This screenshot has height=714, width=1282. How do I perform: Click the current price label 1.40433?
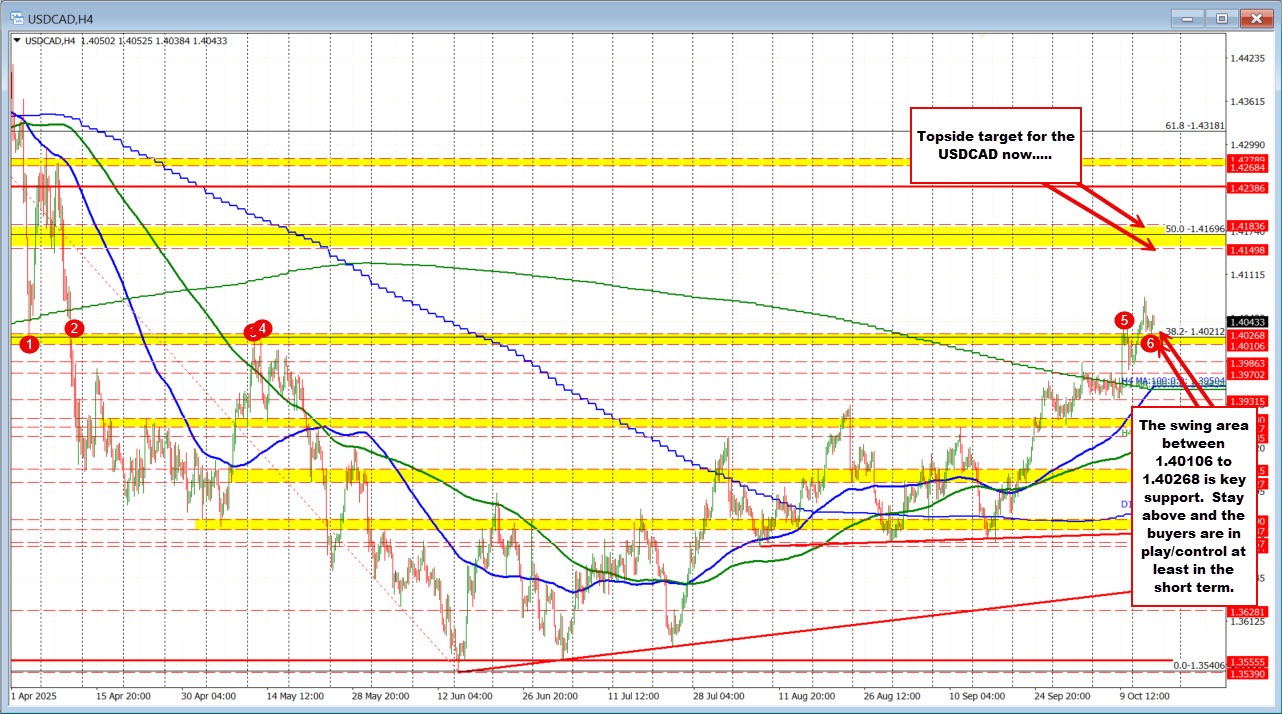point(1249,322)
